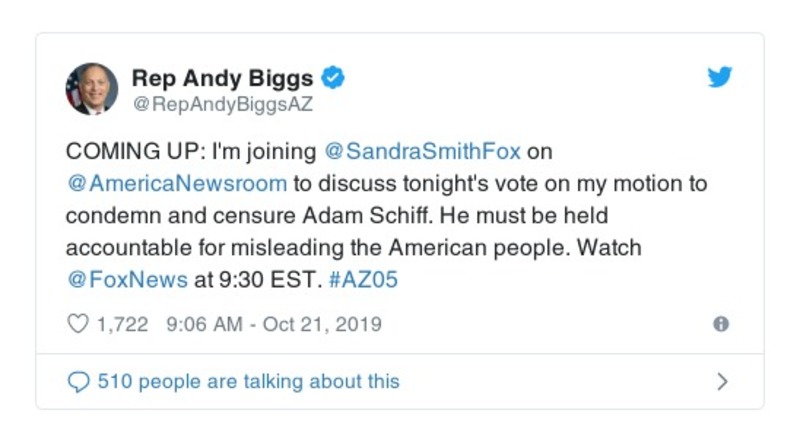Expand the conversation with the right chevron
The width and height of the screenshot is (800, 445).
click(722, 381)
